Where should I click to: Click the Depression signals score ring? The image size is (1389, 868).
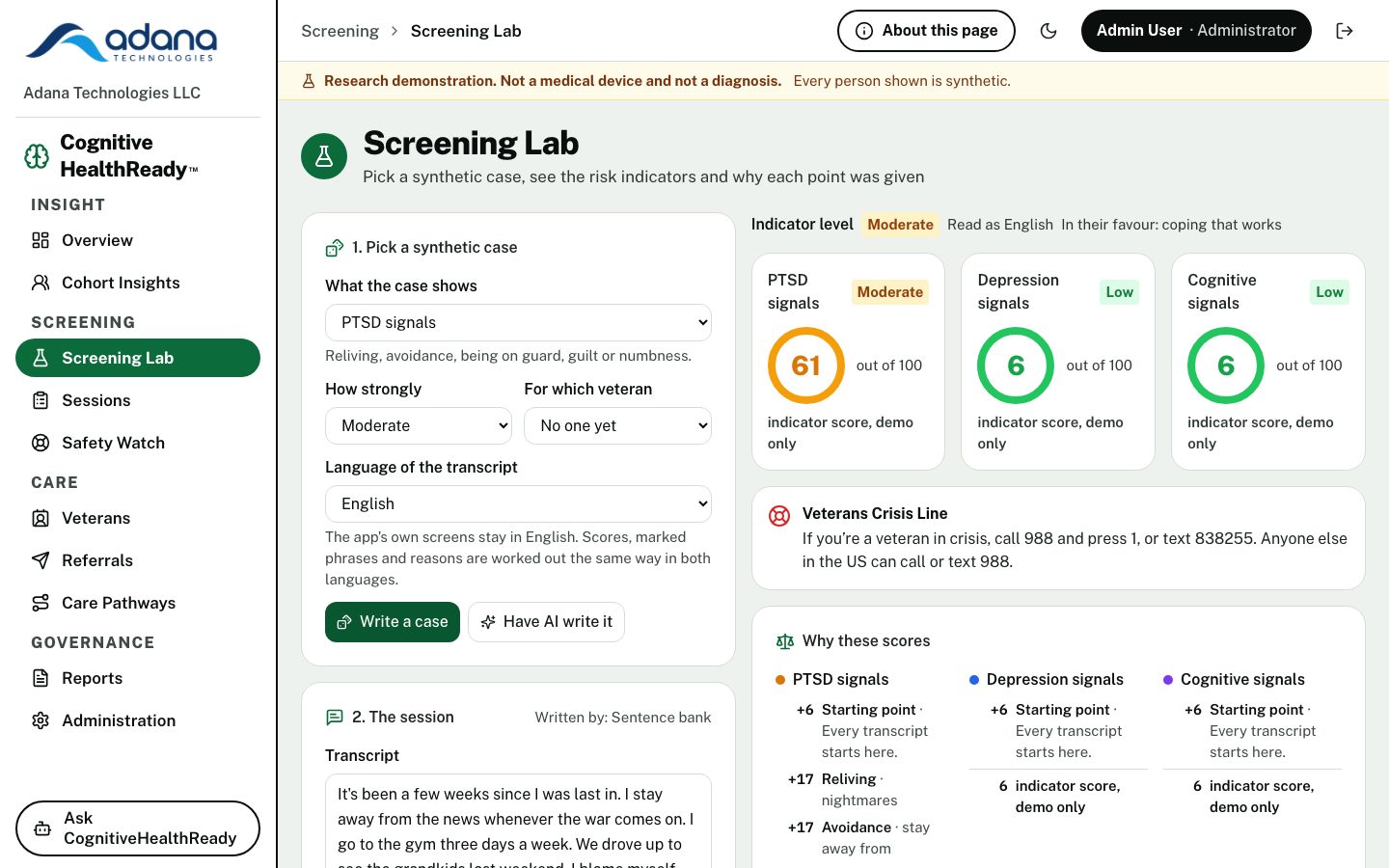click(1016, 366)
